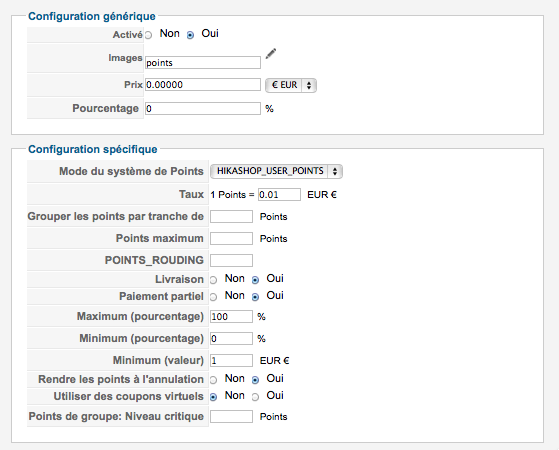Open the HIKASHOP_USER_POINTS mode dropdown

276,171
